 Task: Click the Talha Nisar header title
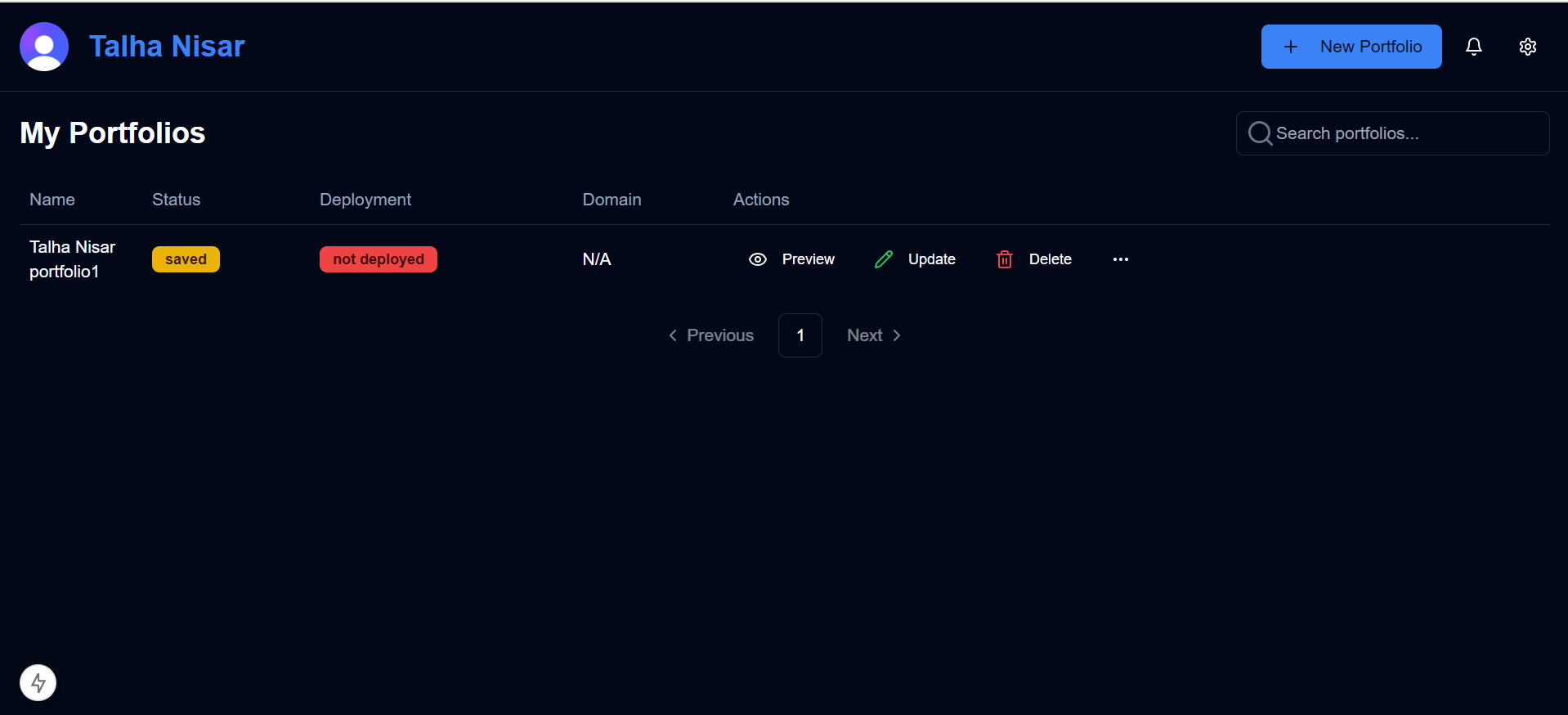click(x=167, y=47)
